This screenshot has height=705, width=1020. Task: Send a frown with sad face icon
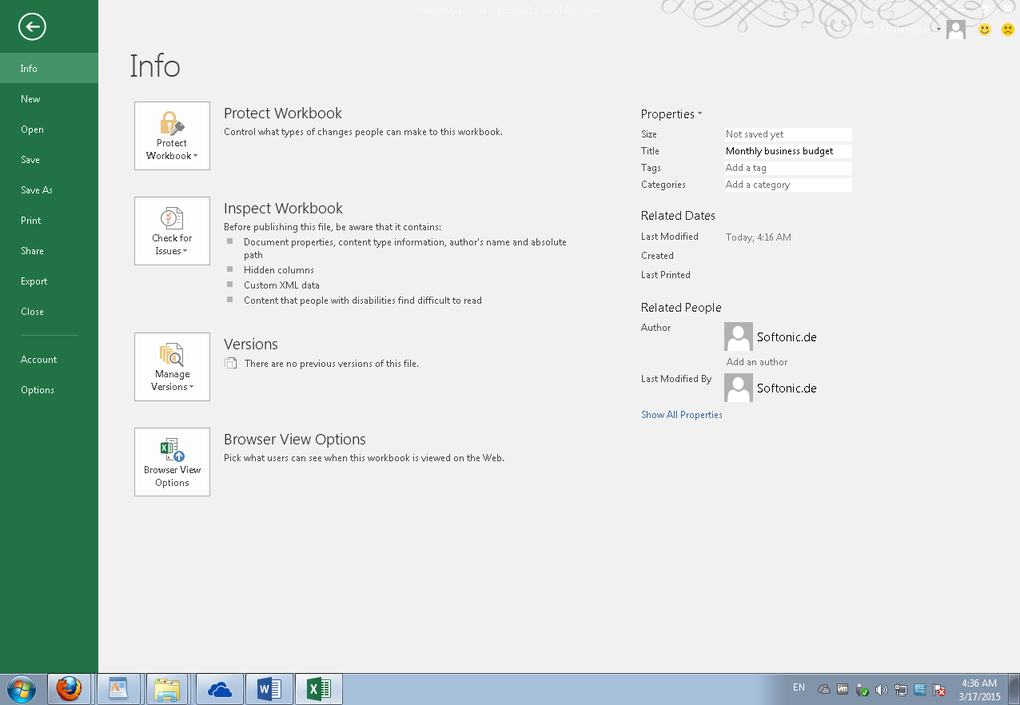point(1008,29)
